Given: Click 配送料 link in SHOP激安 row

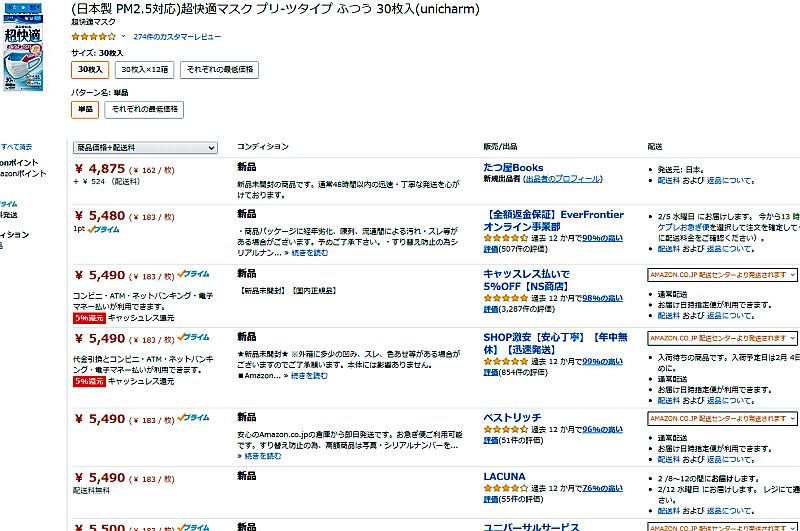Looking at the screenshot, I should pos(668,400).
